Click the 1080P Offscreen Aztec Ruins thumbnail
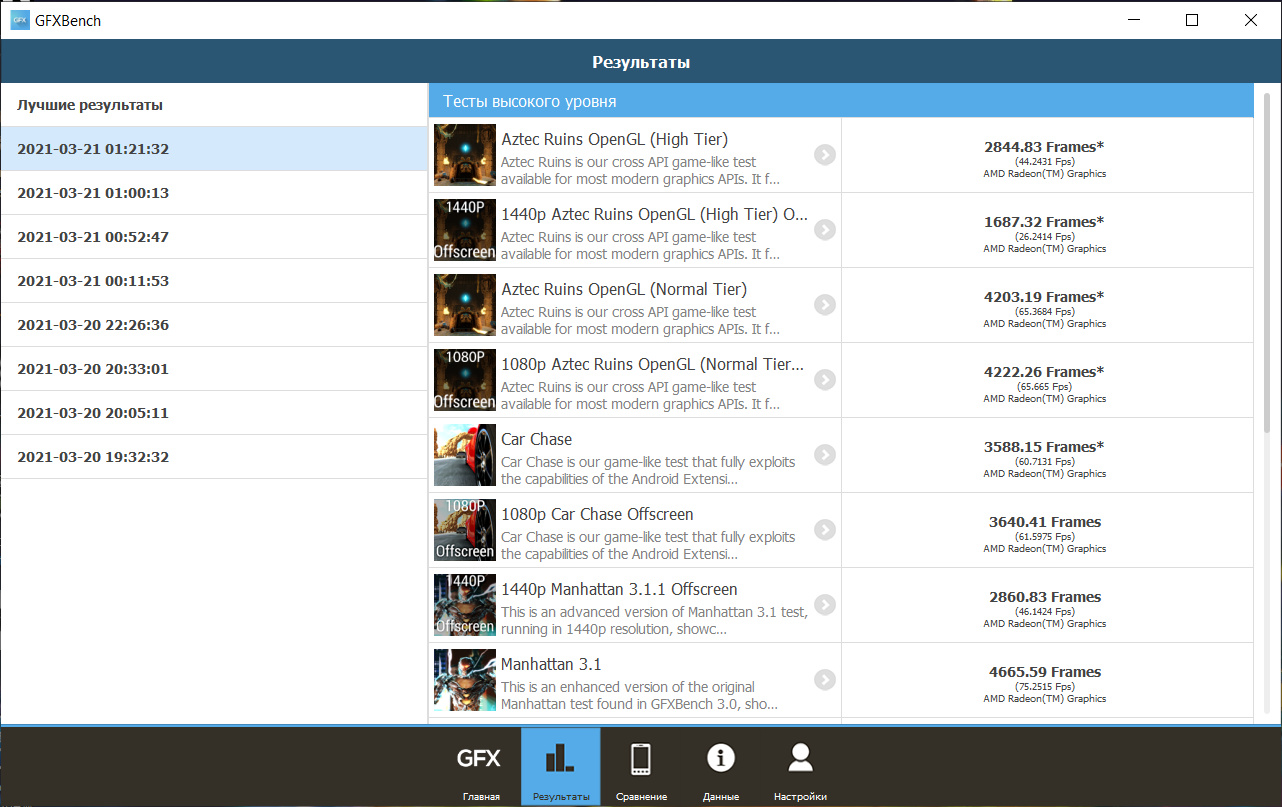This screenshot has height=807, width=1282. click(465, 380)
